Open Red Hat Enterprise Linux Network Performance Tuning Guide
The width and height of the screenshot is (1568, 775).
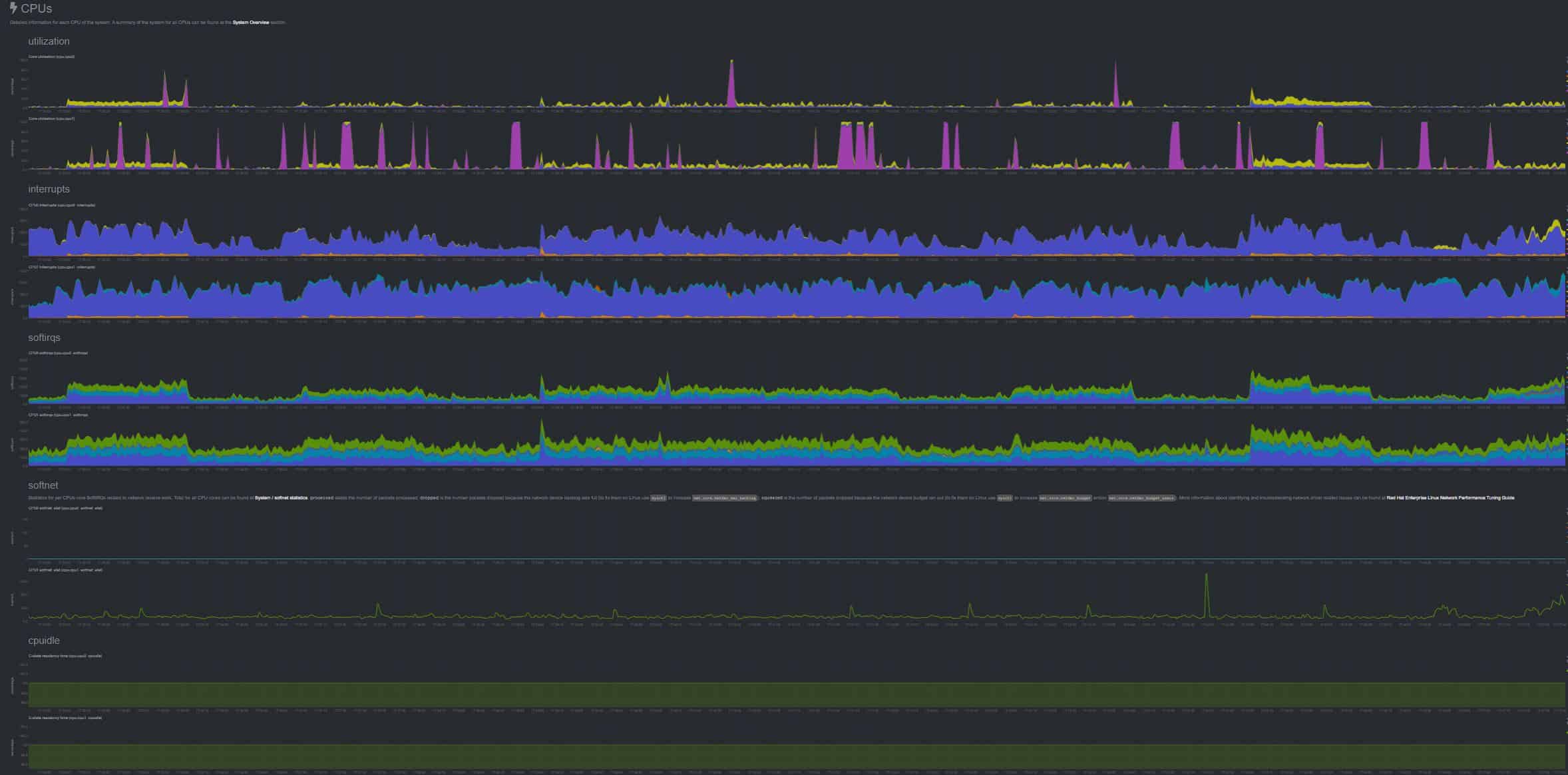(1450, 498)
